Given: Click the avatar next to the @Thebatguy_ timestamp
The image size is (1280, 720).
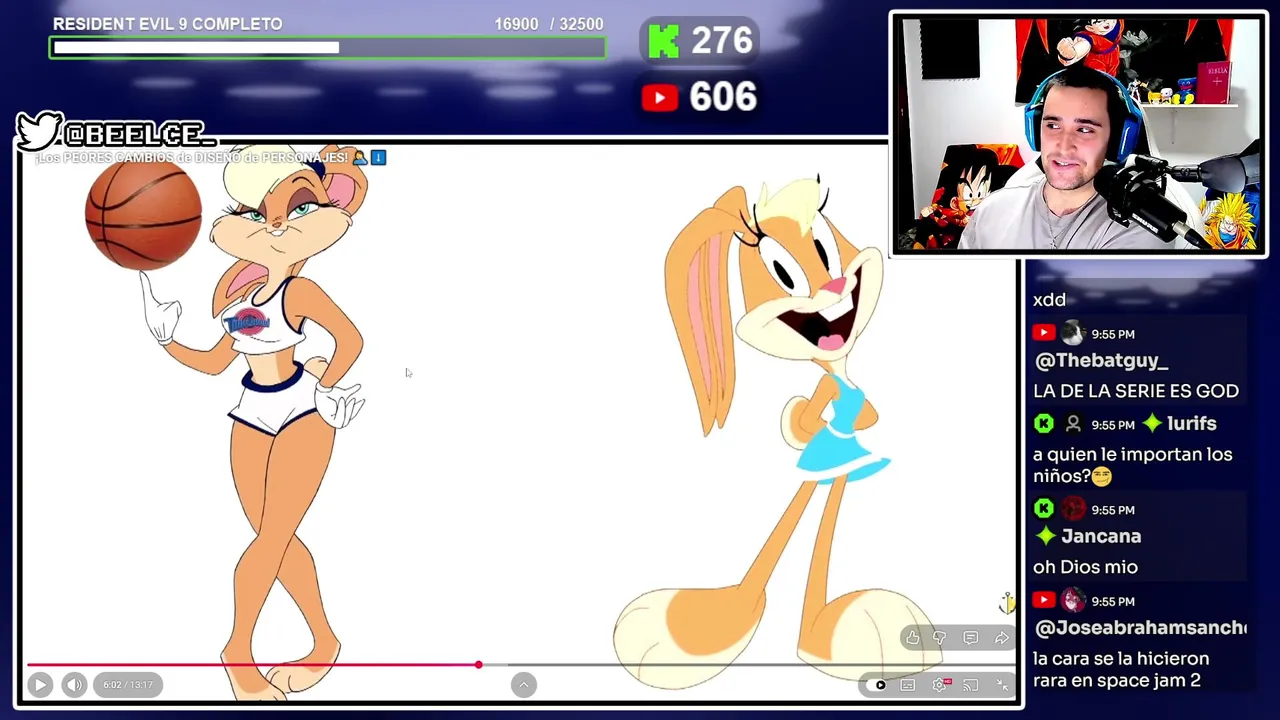Looking at the screenshot, I should point(1073,333).
